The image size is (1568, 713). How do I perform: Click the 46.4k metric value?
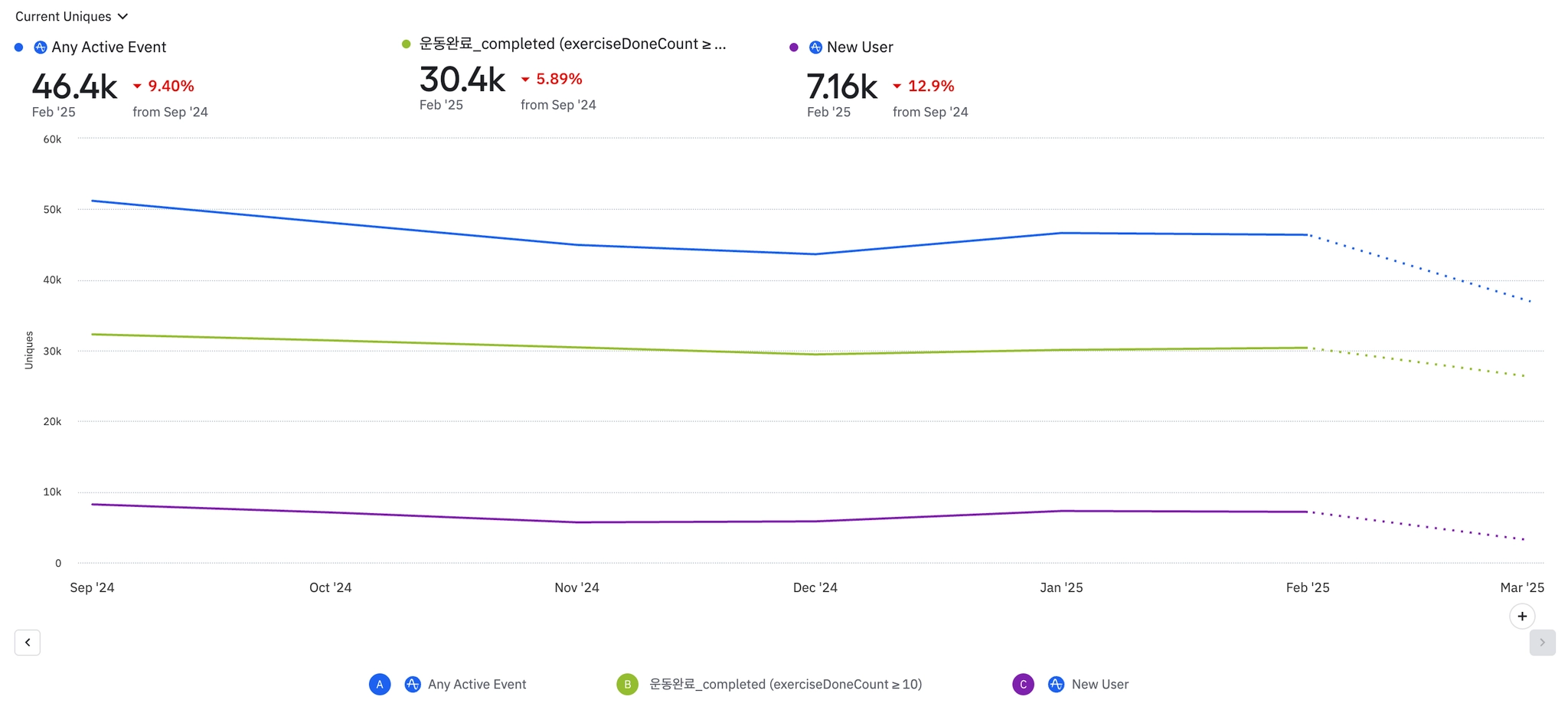point(75,87)
